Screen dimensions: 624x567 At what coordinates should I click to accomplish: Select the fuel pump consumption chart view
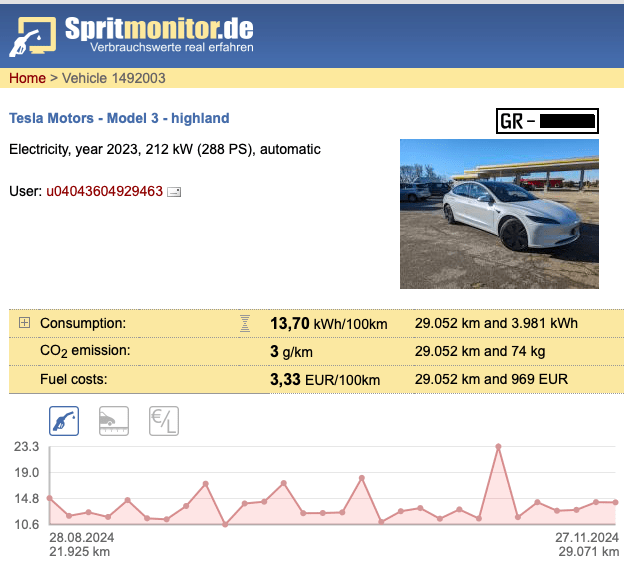pyautogui.click(x=64, y=421)
